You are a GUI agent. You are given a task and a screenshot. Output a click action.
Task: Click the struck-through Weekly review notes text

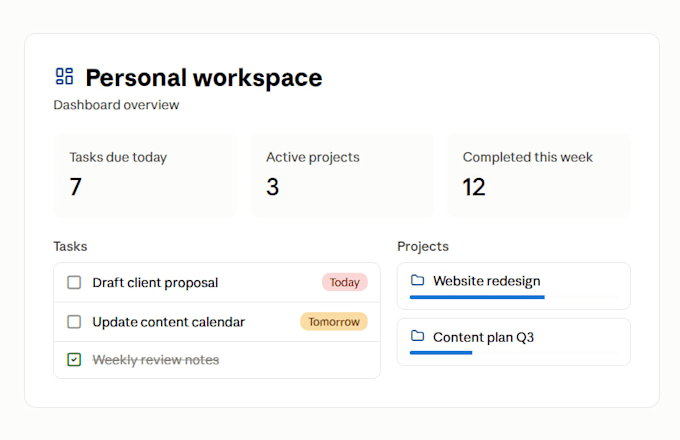pyautogui.click(x=156, y=360)
